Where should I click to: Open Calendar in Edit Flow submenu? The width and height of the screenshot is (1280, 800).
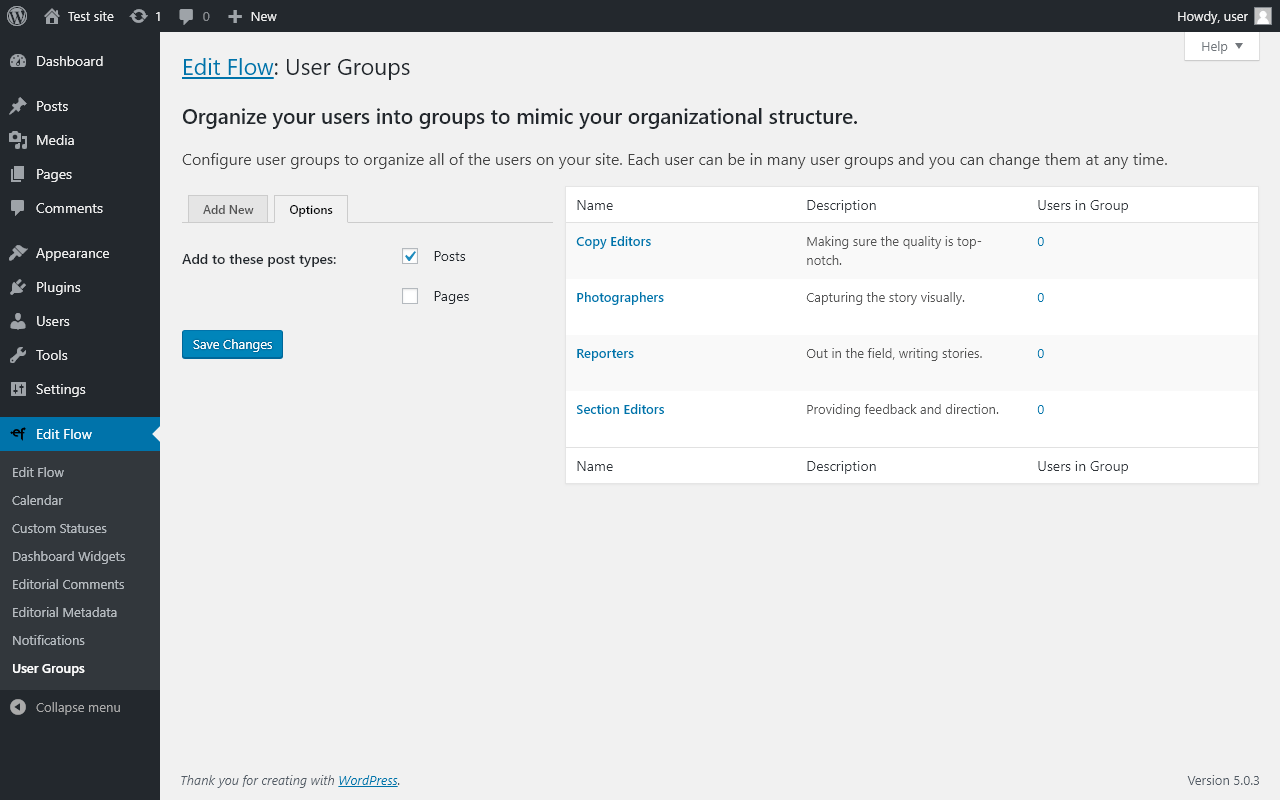coord(37,500)
